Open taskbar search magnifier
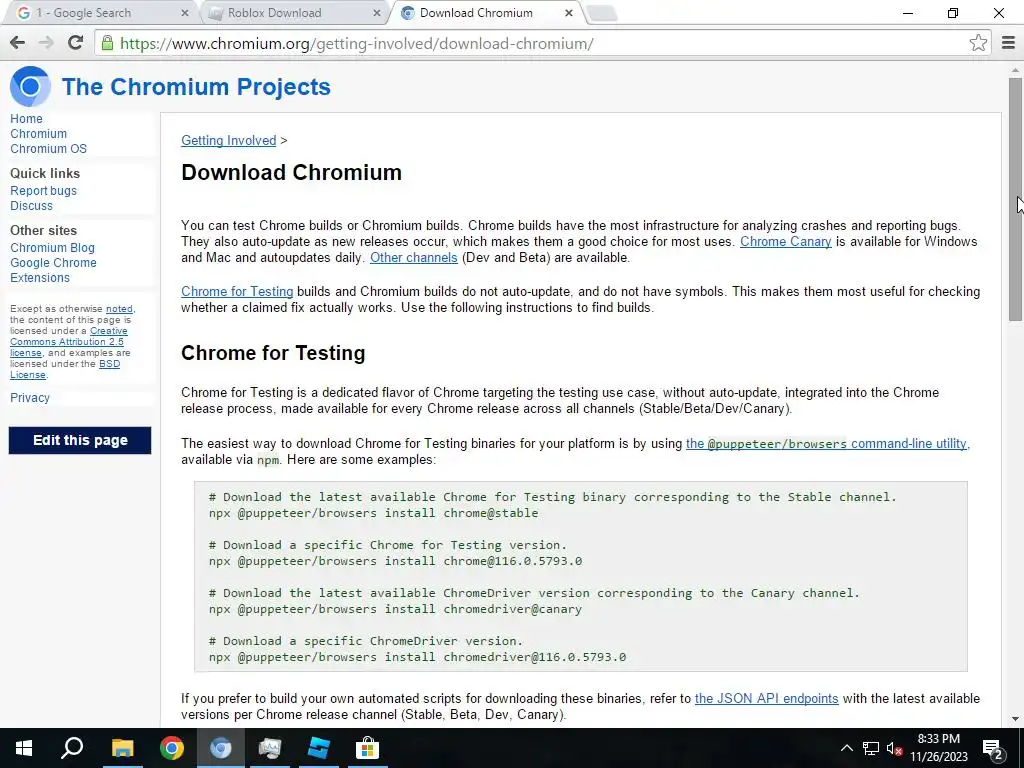The width and height of the screenshot is (1024, 768). pos(72,748)
